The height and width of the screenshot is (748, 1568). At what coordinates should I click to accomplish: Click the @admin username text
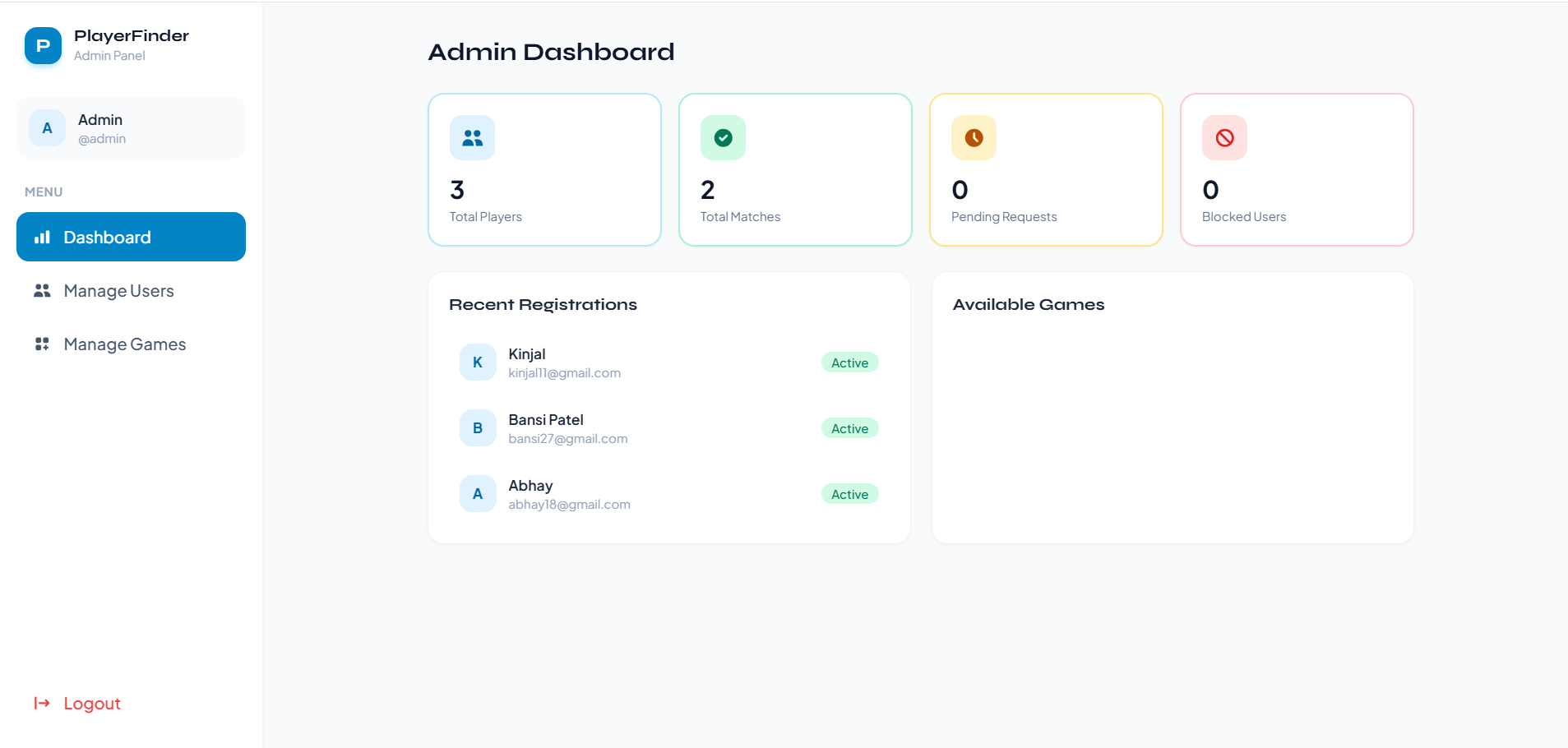tap(102, 139)
